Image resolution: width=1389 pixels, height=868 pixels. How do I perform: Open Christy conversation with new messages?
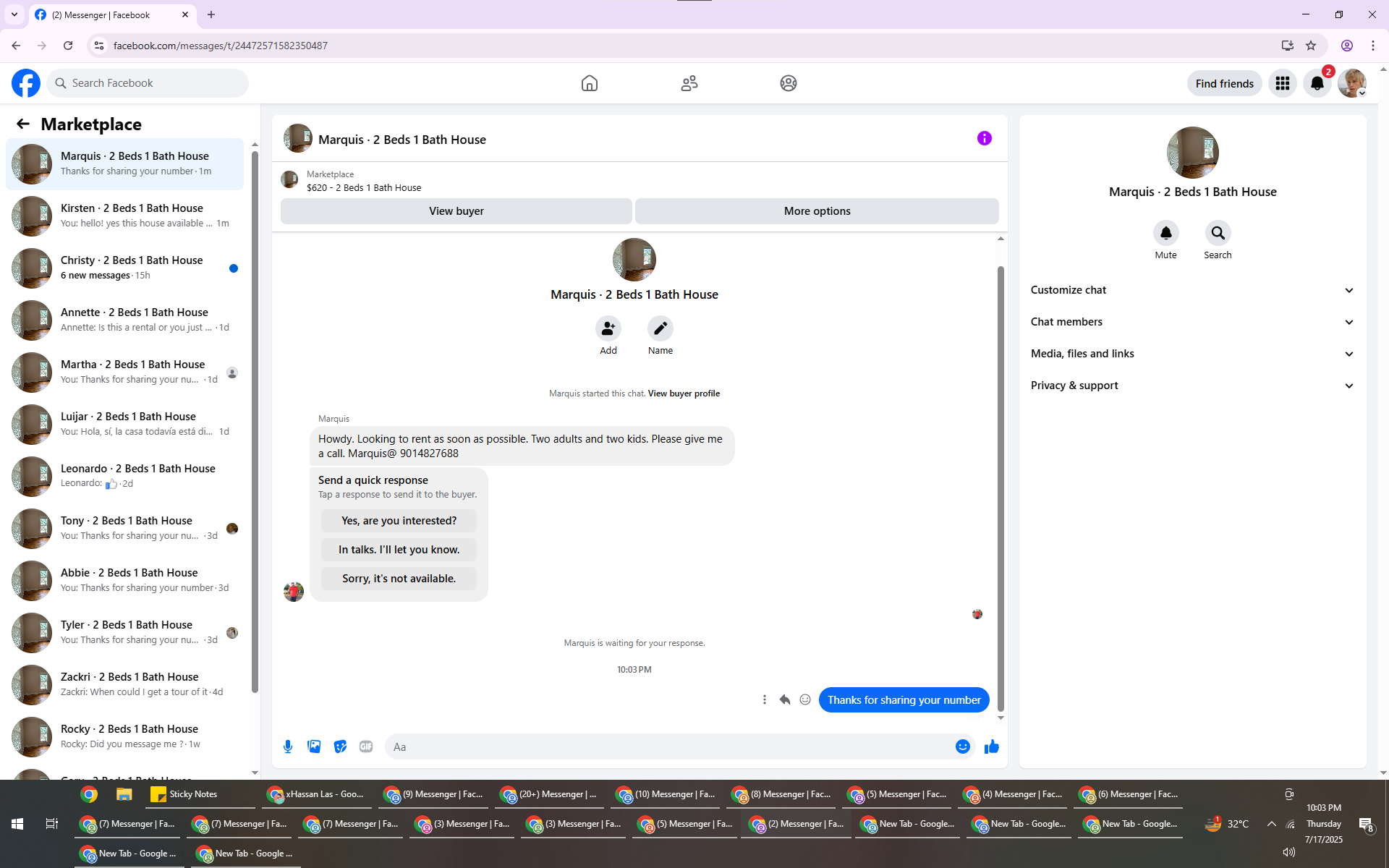pyautogui.click(x=124, y=268)
